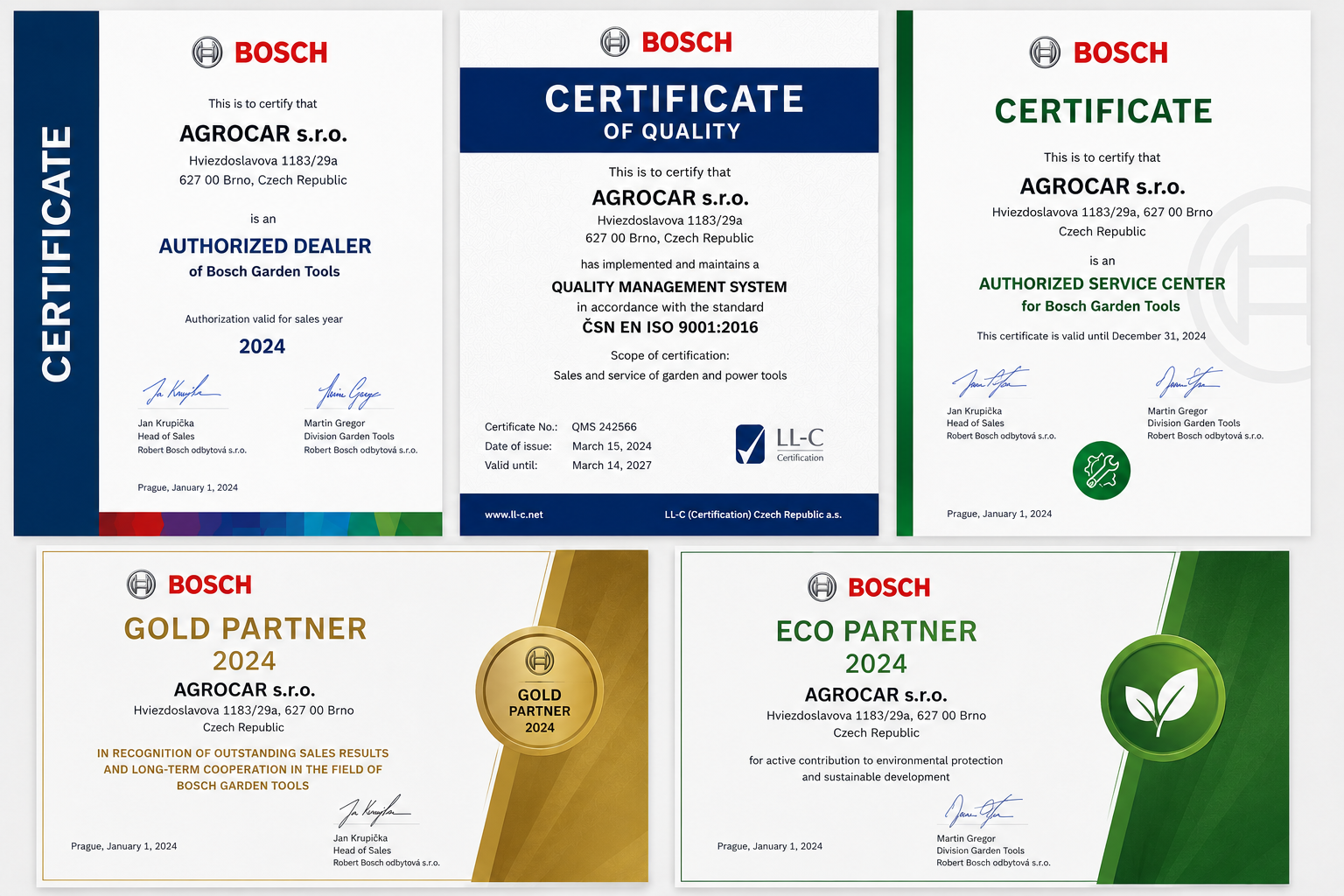
Task: Click the green leaf eco badge
Action: (1163, 698)
